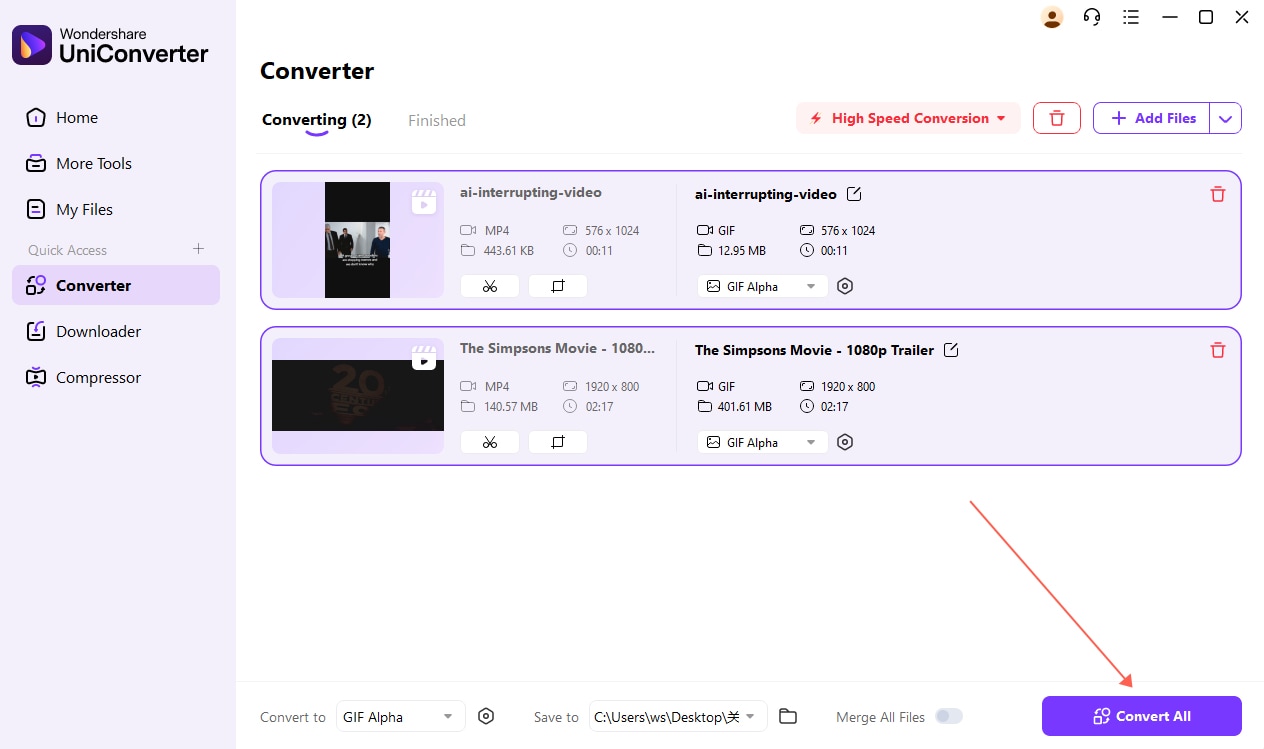Viewport: 1264px width, 749px height.
Task: Play The Simpsons Movie thumbnail
Action: 424,358
